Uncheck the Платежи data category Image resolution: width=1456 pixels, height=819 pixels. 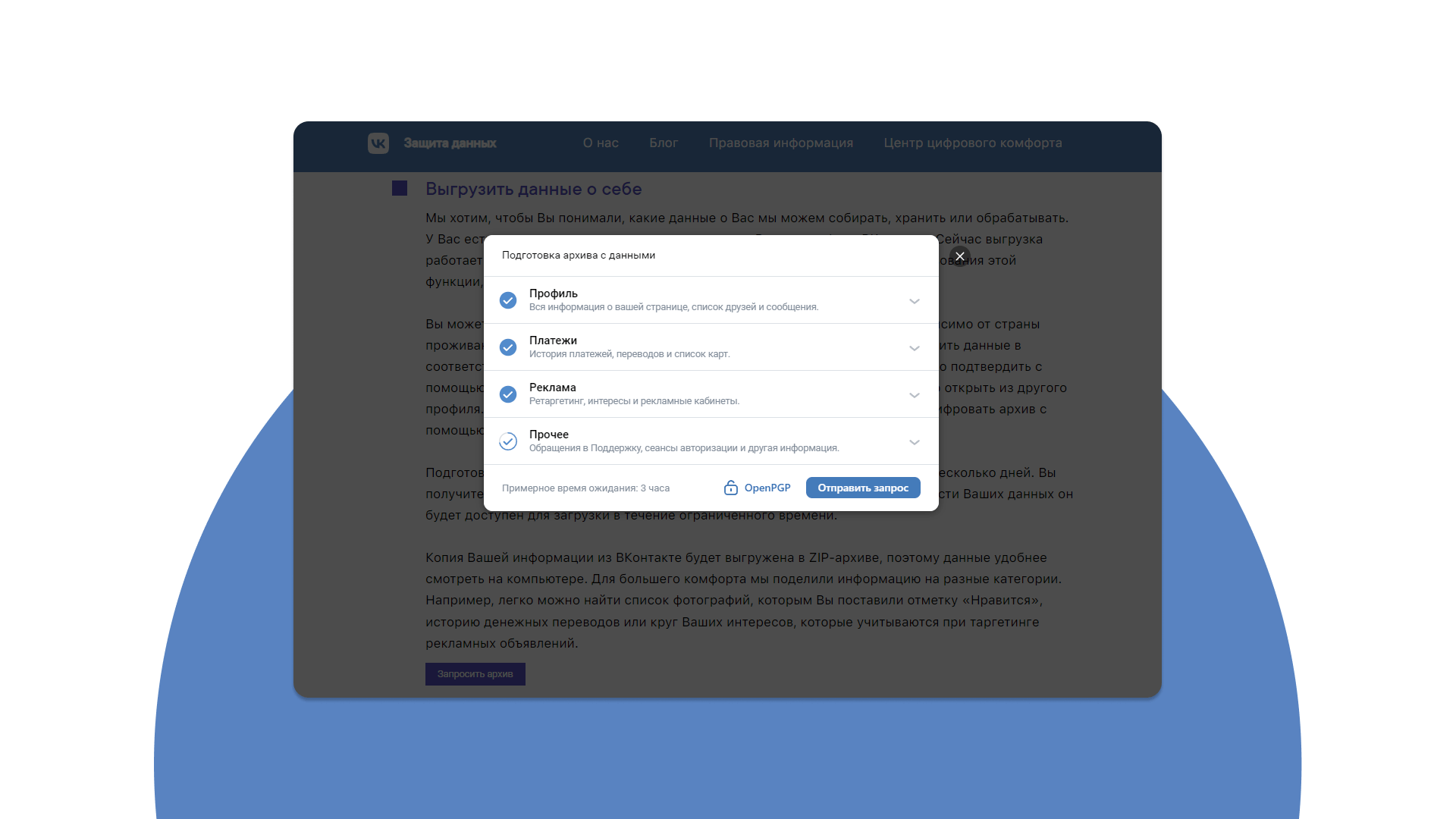508,347
